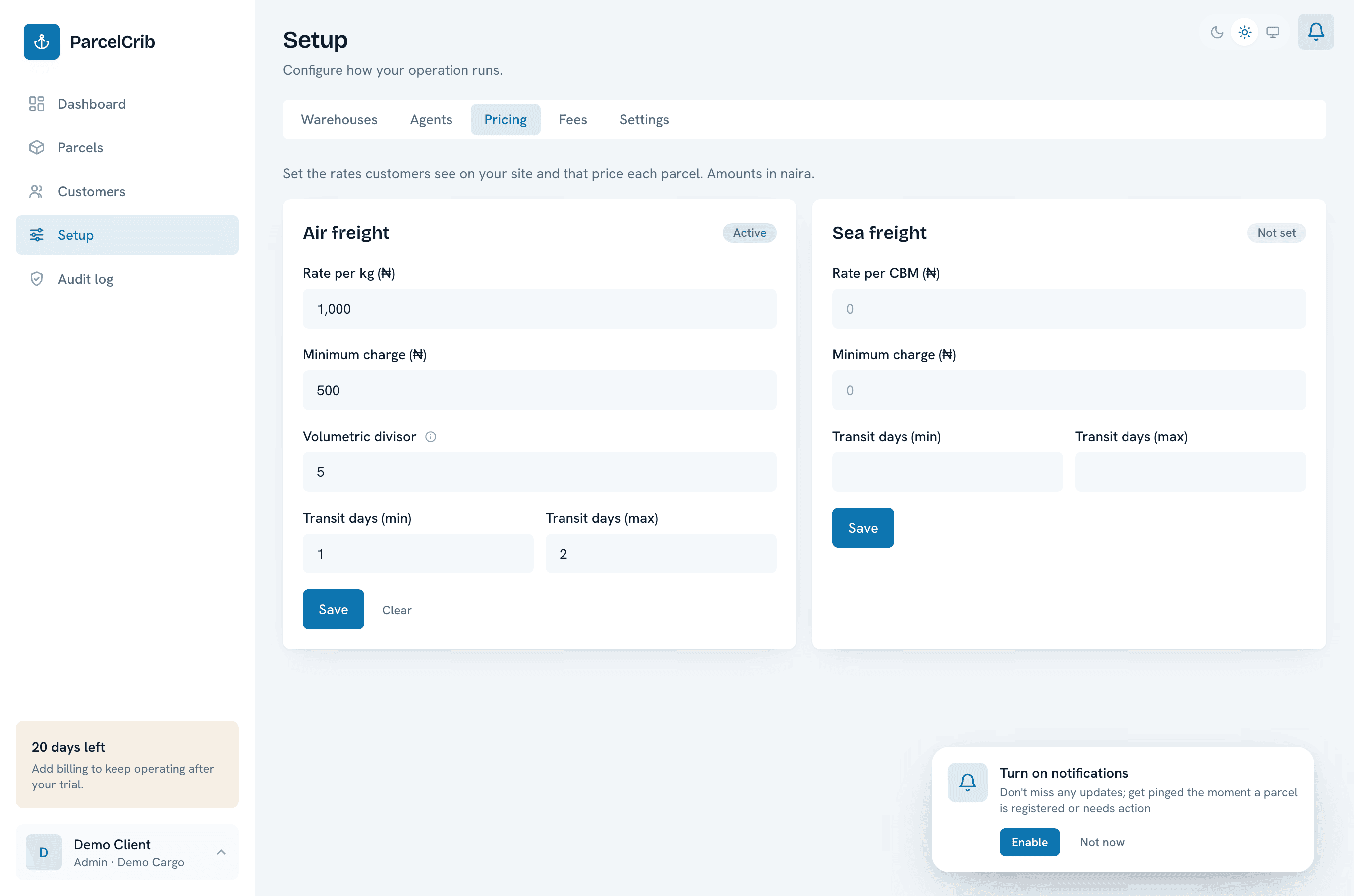The width and height of the screenshot is (1354, 896).
Task: Click the Admin · Demo Cargo text
Action: (129, 862)
